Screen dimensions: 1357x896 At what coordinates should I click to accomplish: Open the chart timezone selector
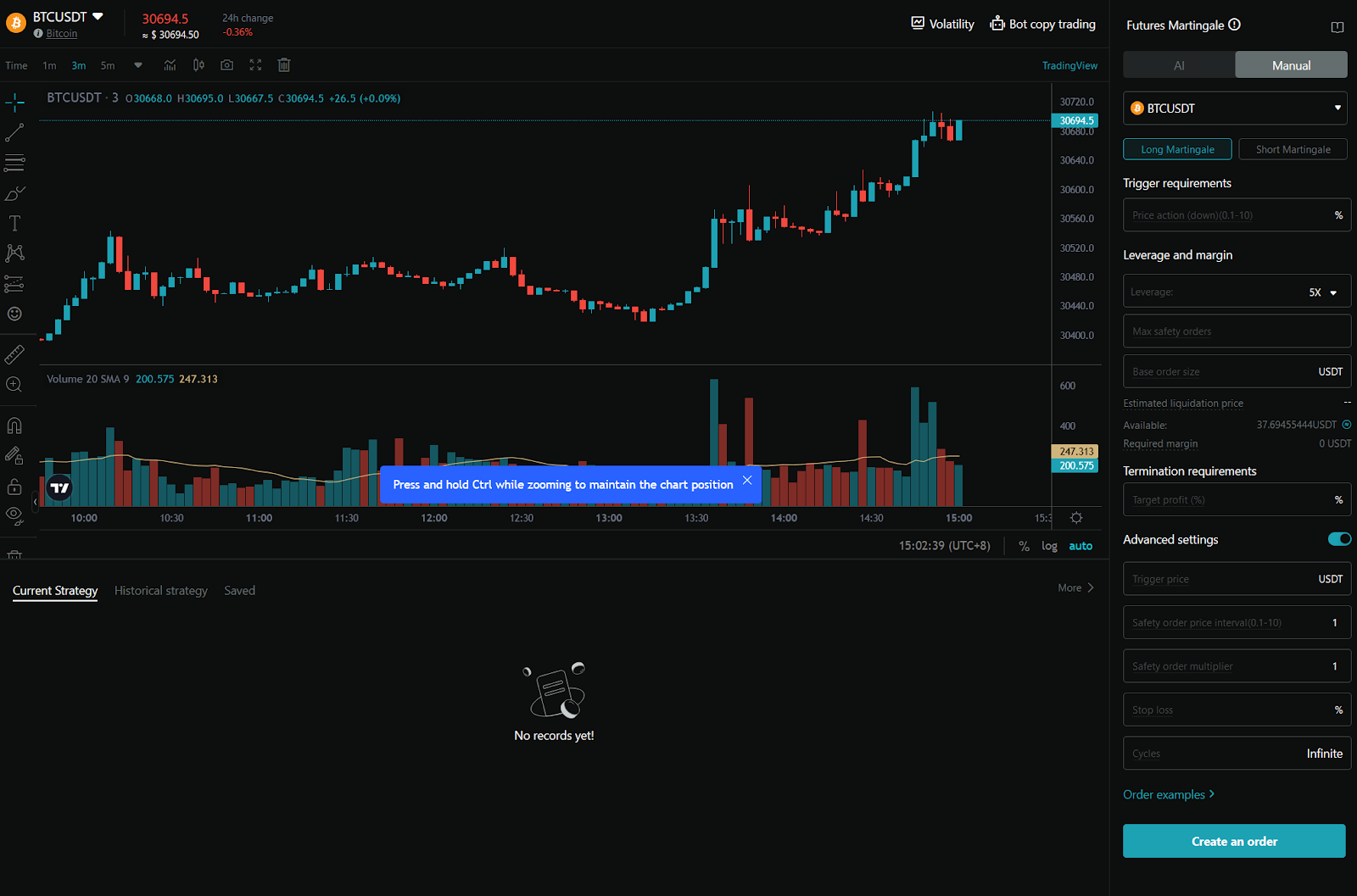click(945, 546)
